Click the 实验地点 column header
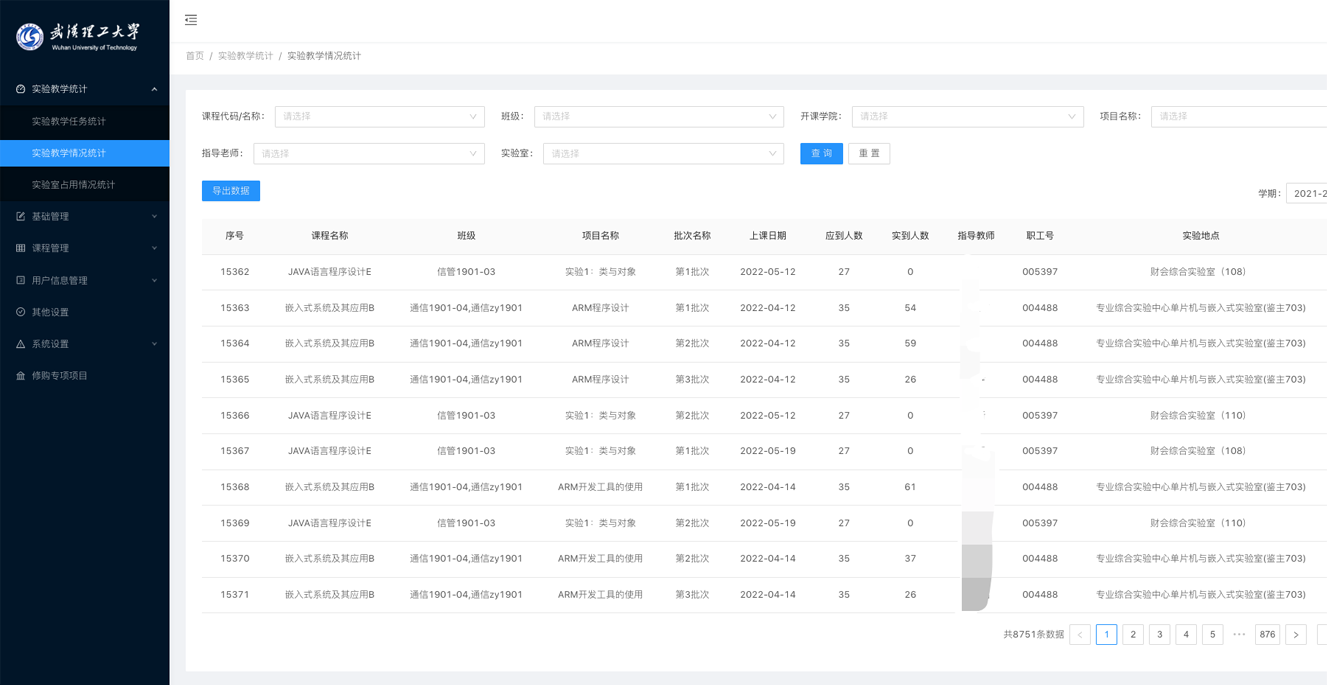Viewport: 1327px width, 685px height. [x=1201, y=236]
